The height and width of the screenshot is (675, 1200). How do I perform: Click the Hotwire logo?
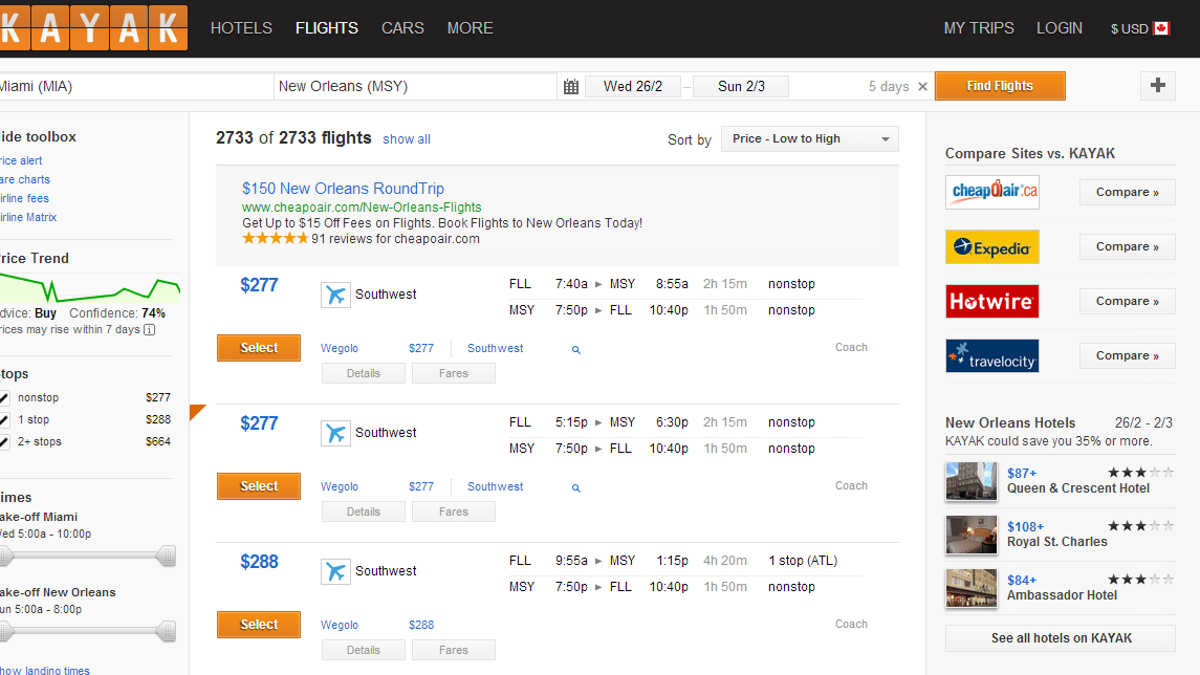(x=992, y=301)
